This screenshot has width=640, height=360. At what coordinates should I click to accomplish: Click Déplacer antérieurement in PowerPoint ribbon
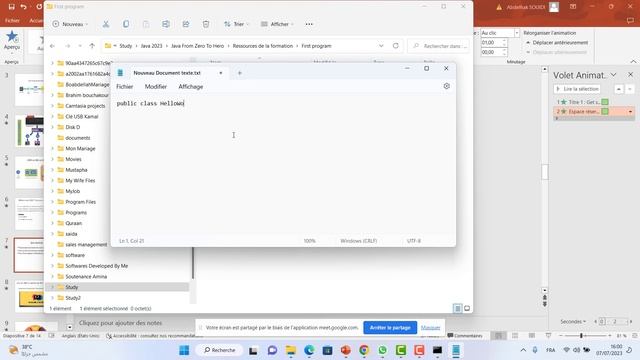pyautogui.click(x=557, y=42)
